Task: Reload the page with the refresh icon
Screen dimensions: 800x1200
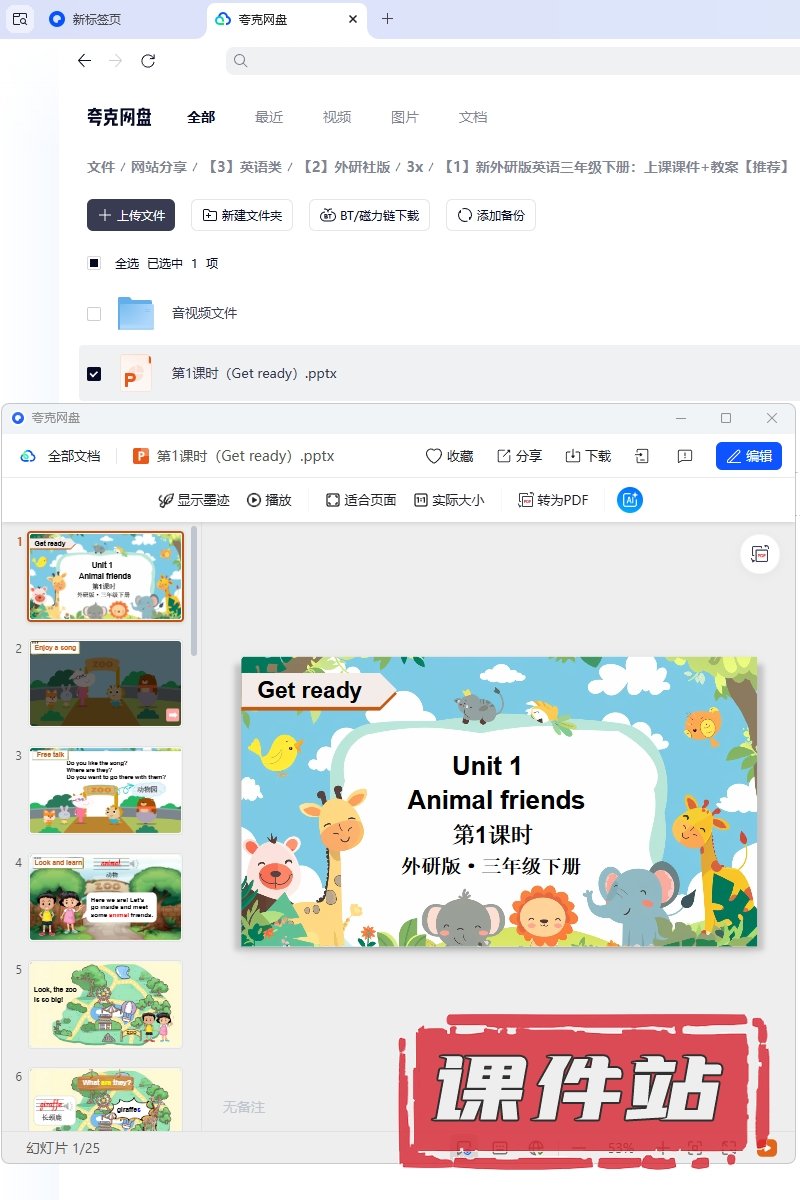Action: pos(148,61)
